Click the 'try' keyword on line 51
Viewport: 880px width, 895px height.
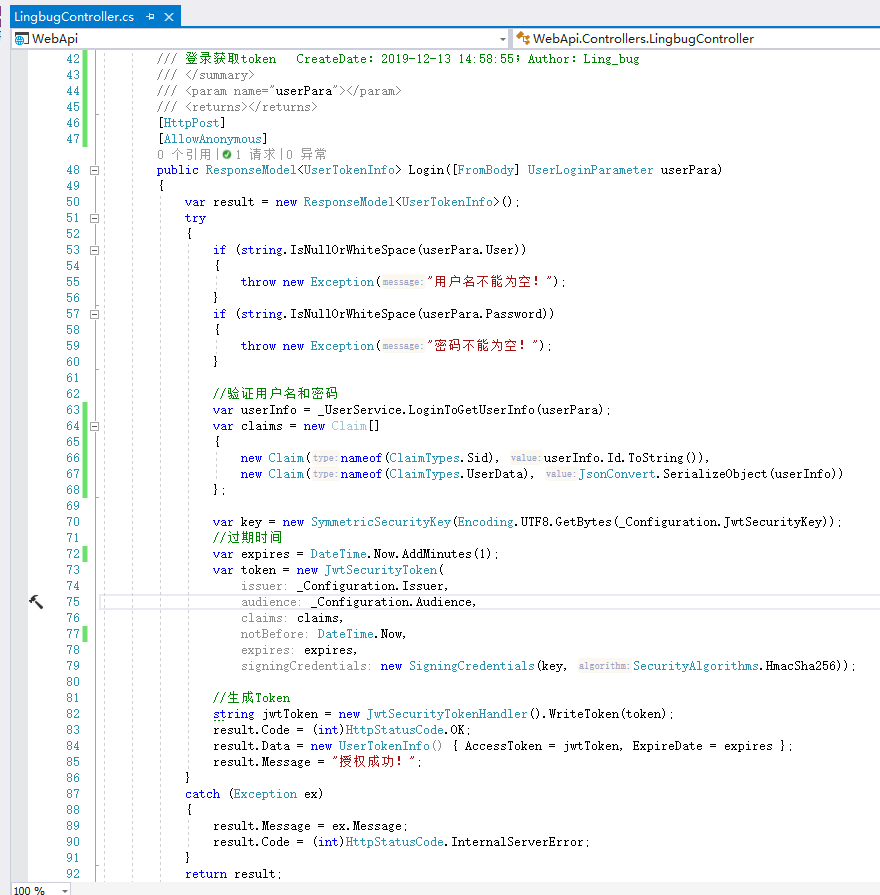click(x=195, y=218)
